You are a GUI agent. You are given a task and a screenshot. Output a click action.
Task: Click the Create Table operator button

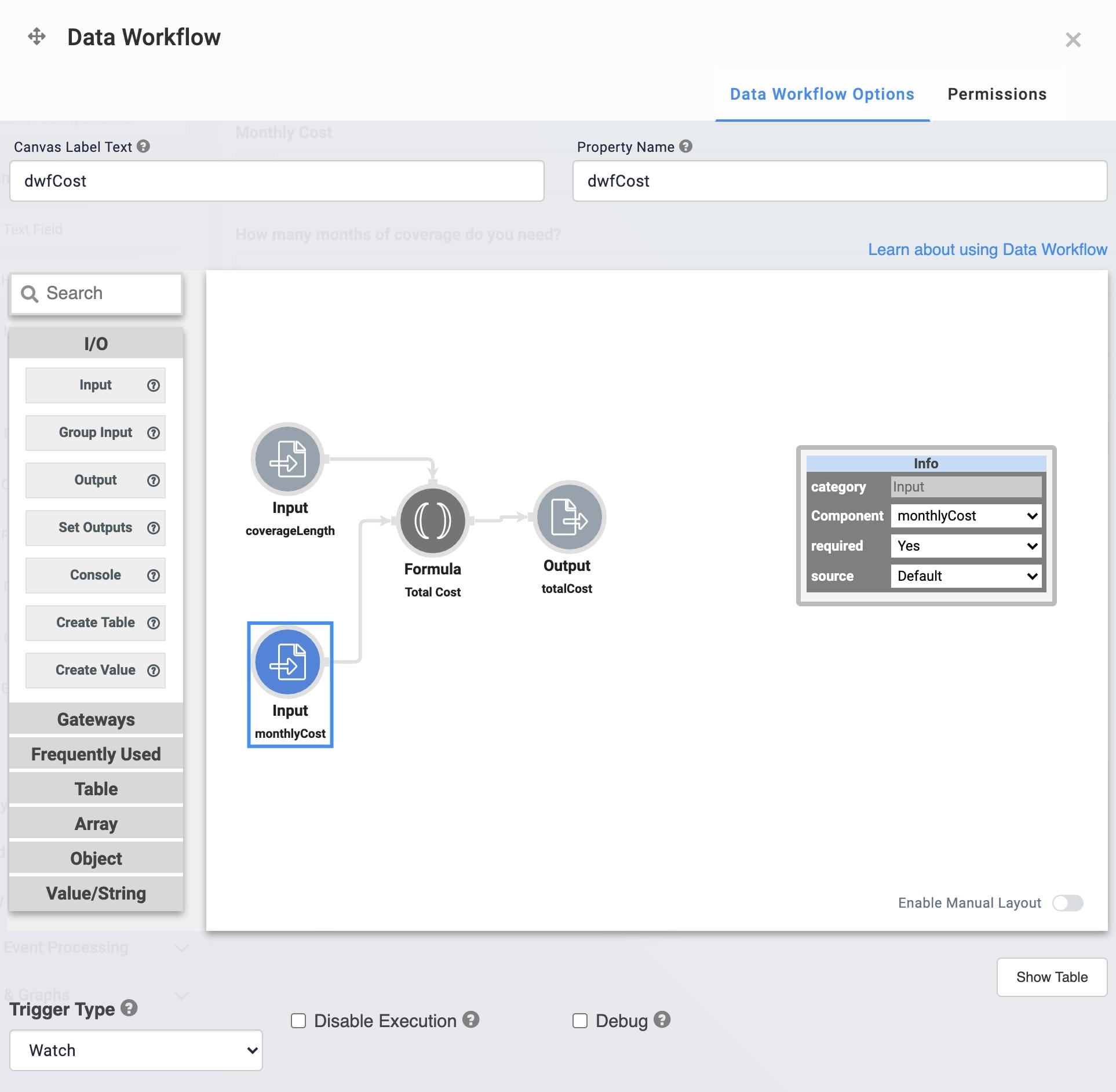point(96,623)
